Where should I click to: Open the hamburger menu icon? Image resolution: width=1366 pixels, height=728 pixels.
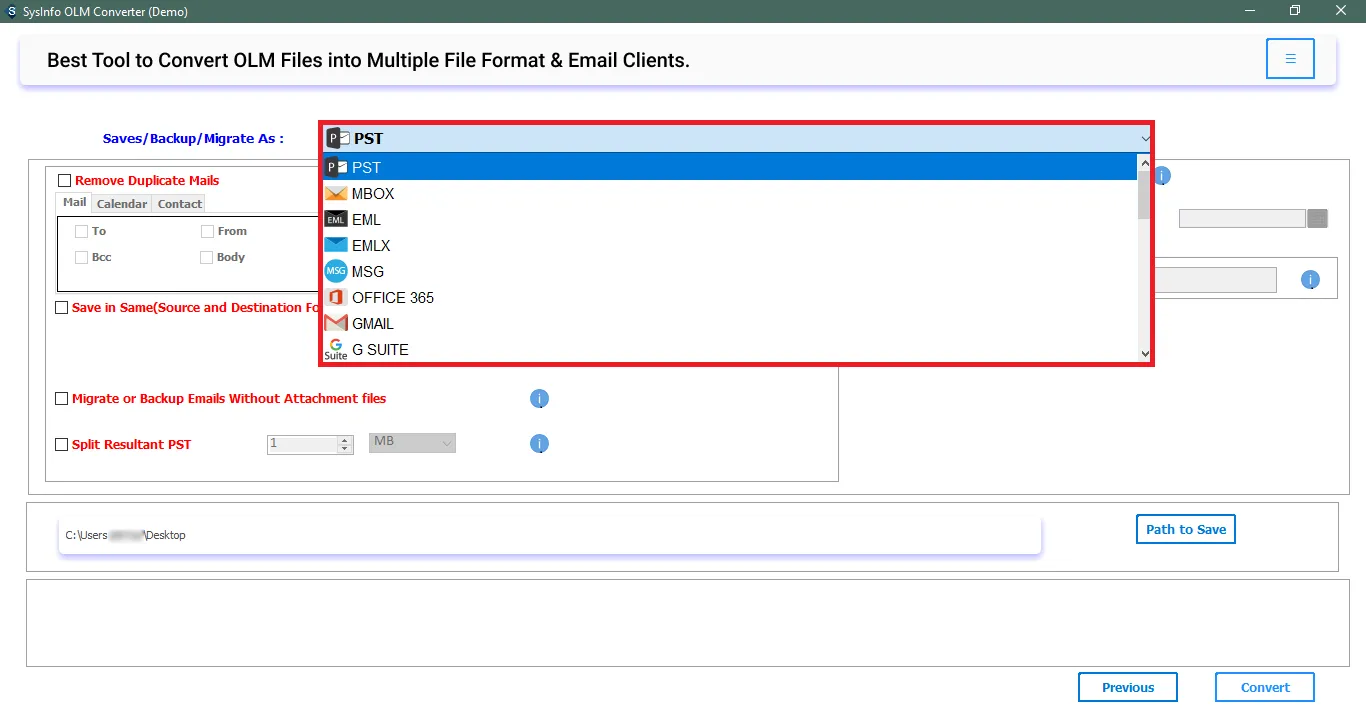tap(1290, 59)
